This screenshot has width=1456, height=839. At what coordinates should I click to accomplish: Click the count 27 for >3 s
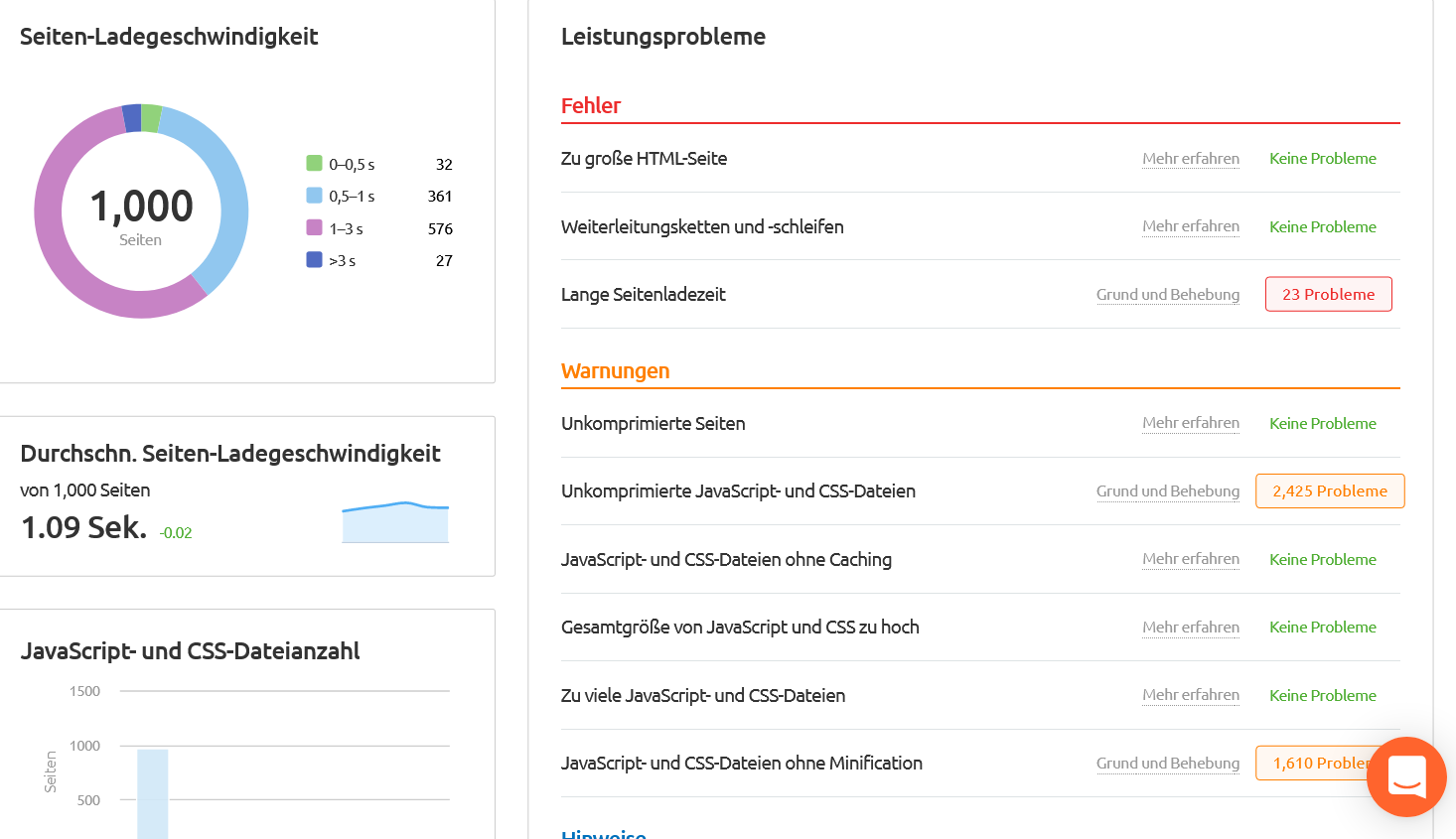pyautogui.click(x=444, y=260)
